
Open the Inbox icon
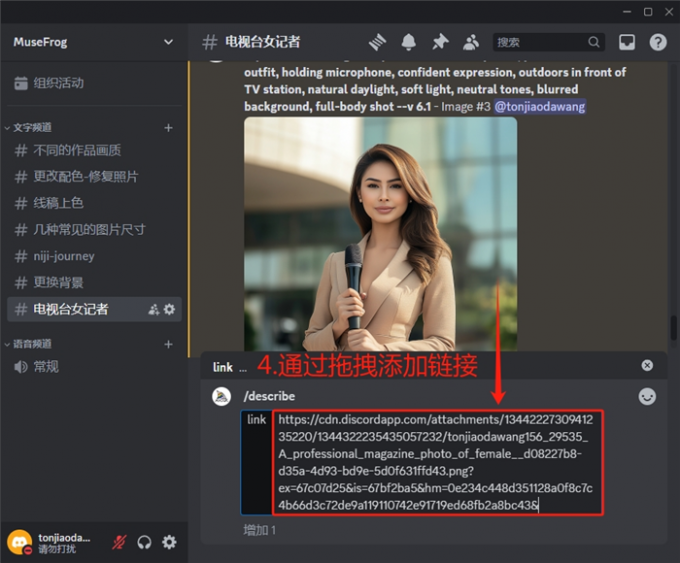click(627, 42)
